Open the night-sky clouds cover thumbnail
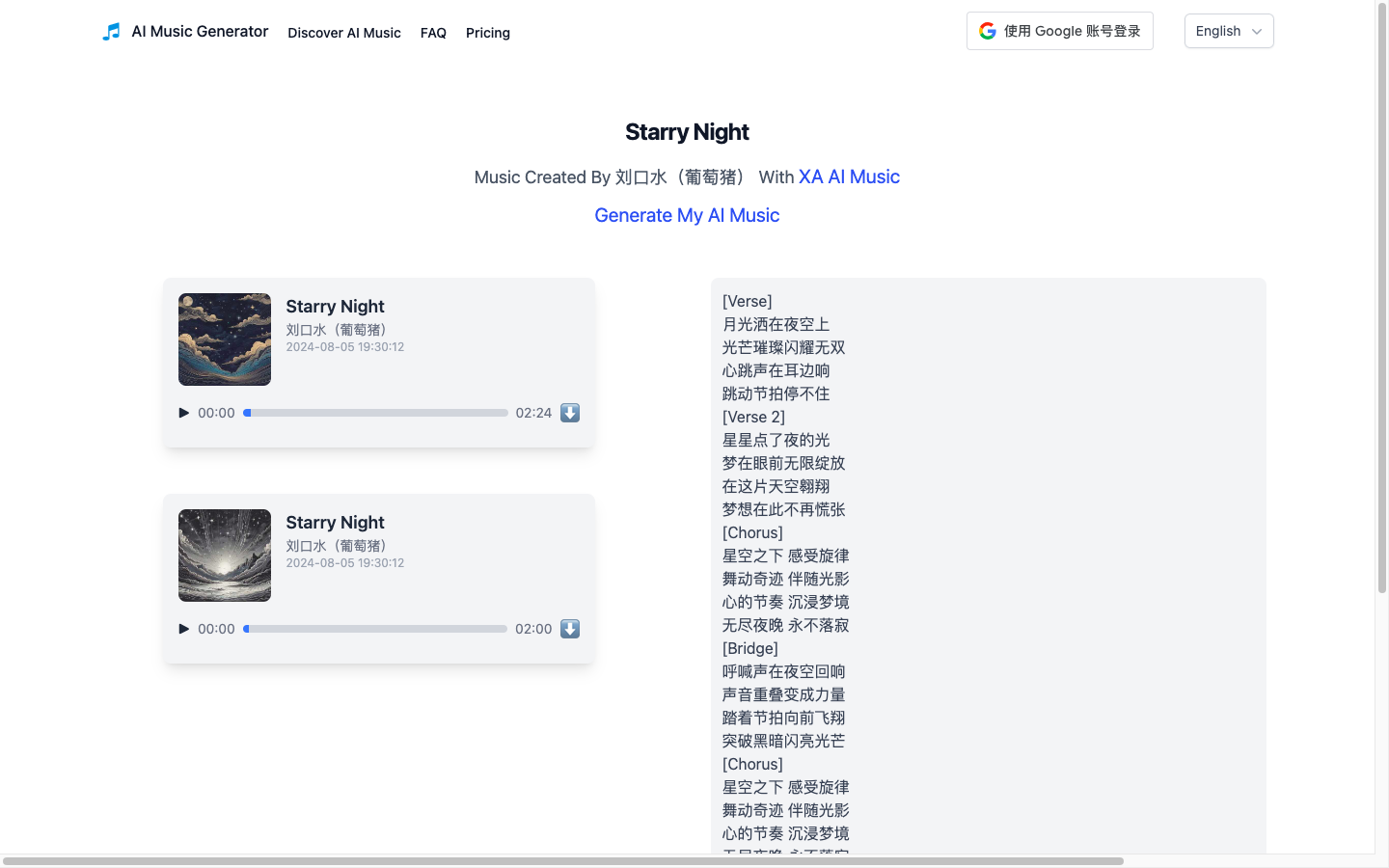Image resolution: width=1389 pixels, height=868 pixels. click(225, 339)
